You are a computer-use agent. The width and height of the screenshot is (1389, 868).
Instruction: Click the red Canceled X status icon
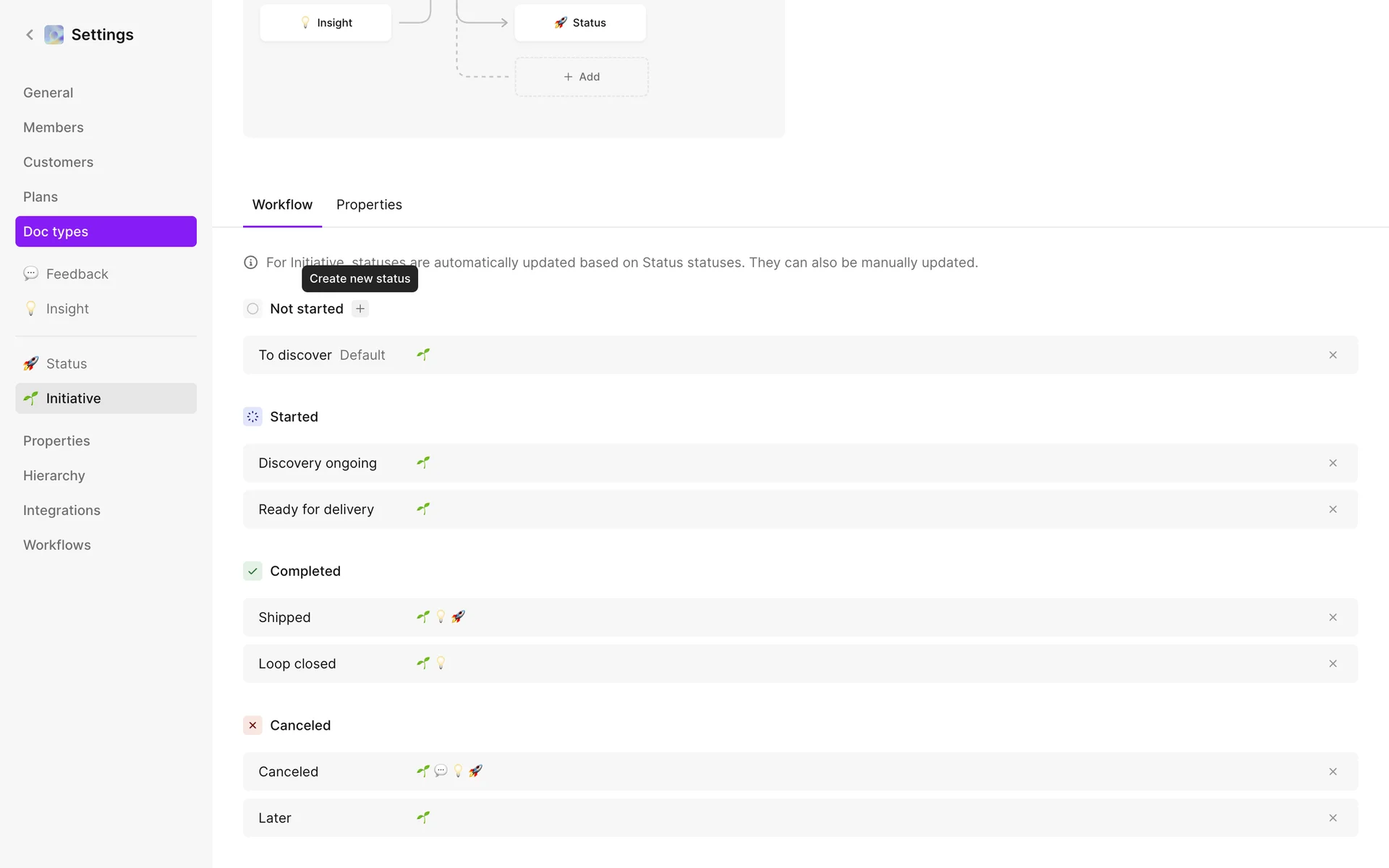click(x=252, y=726)
